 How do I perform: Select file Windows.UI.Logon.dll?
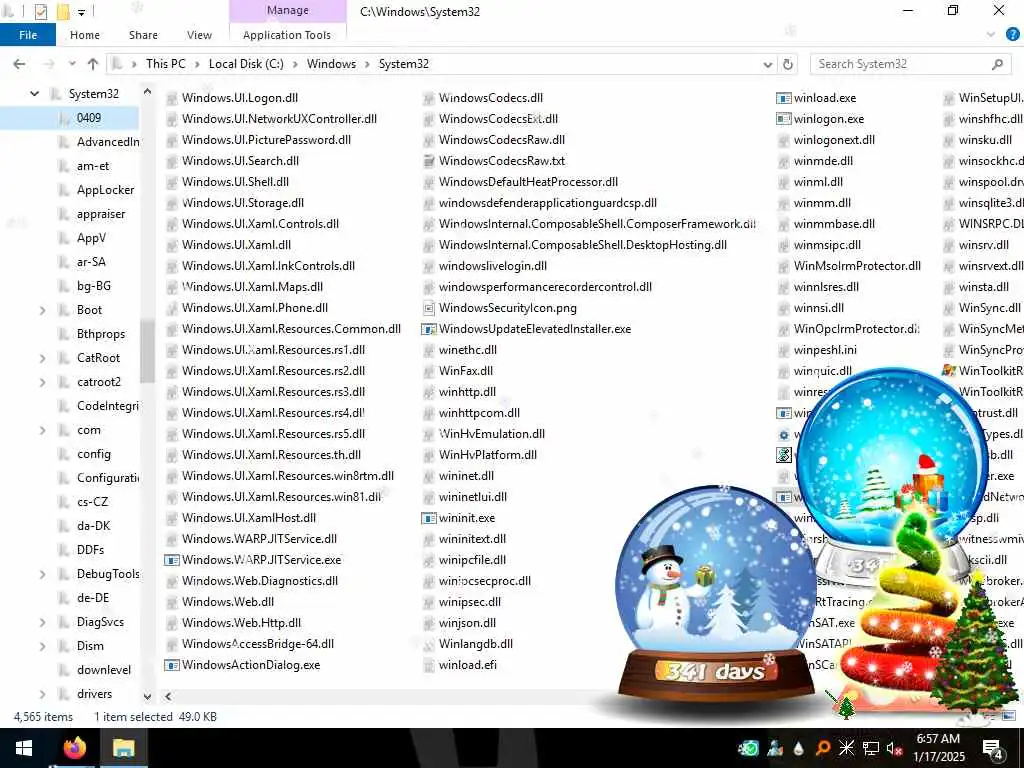point(240,98)
